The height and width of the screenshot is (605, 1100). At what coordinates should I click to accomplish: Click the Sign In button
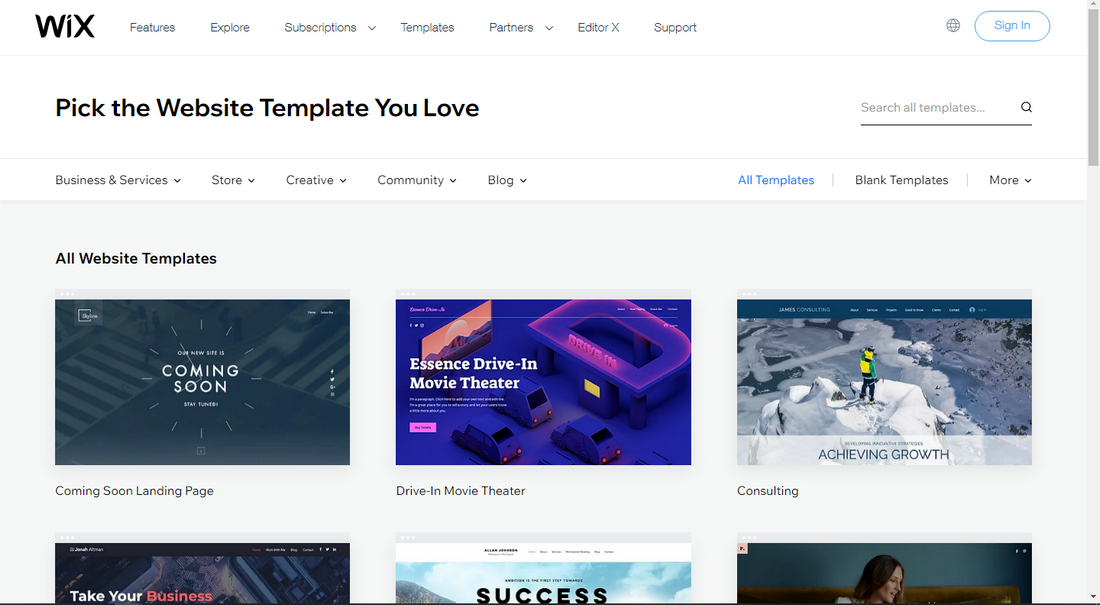[1012, 26]
